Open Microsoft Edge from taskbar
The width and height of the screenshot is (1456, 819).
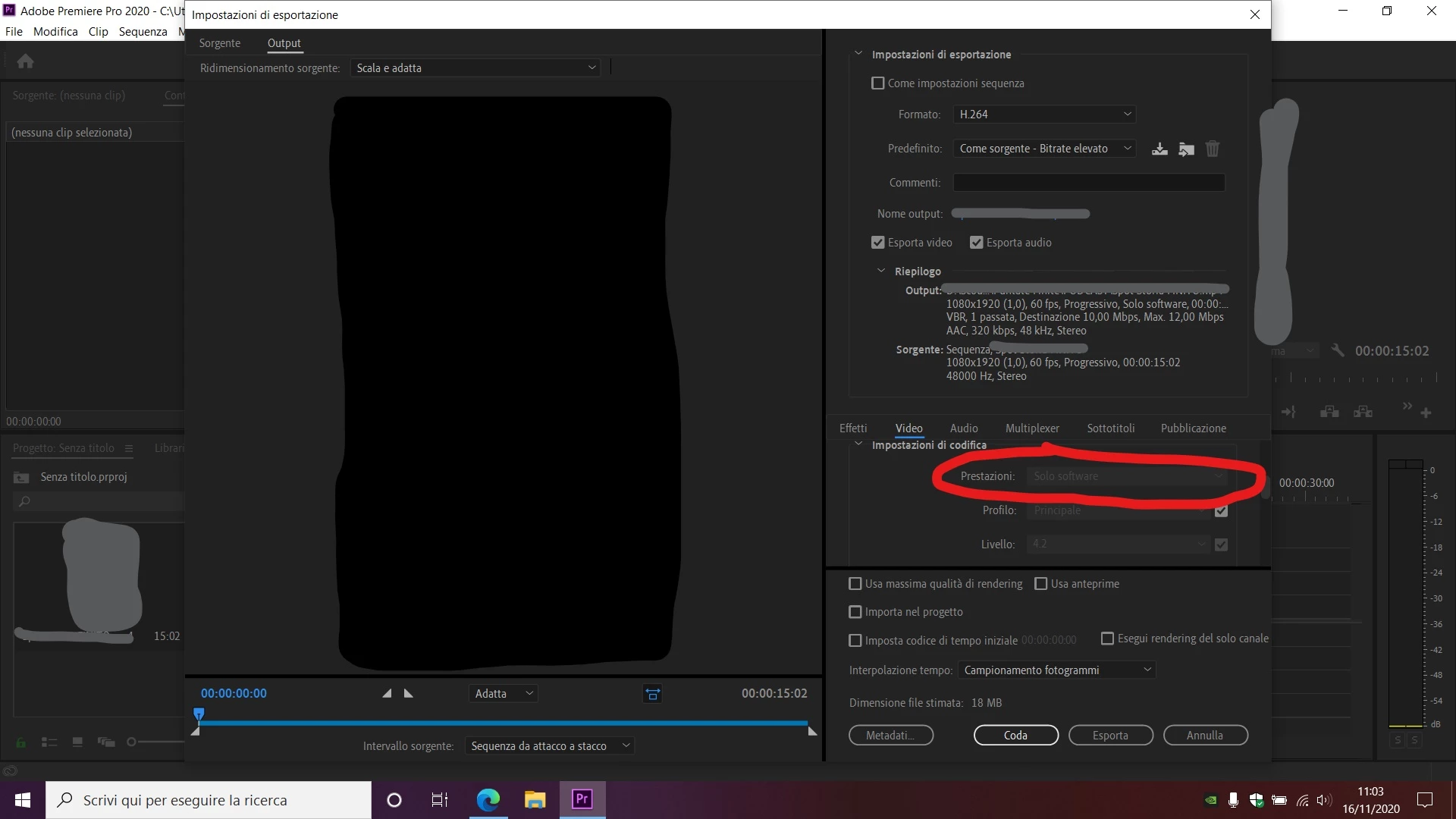tap(488, 799)
